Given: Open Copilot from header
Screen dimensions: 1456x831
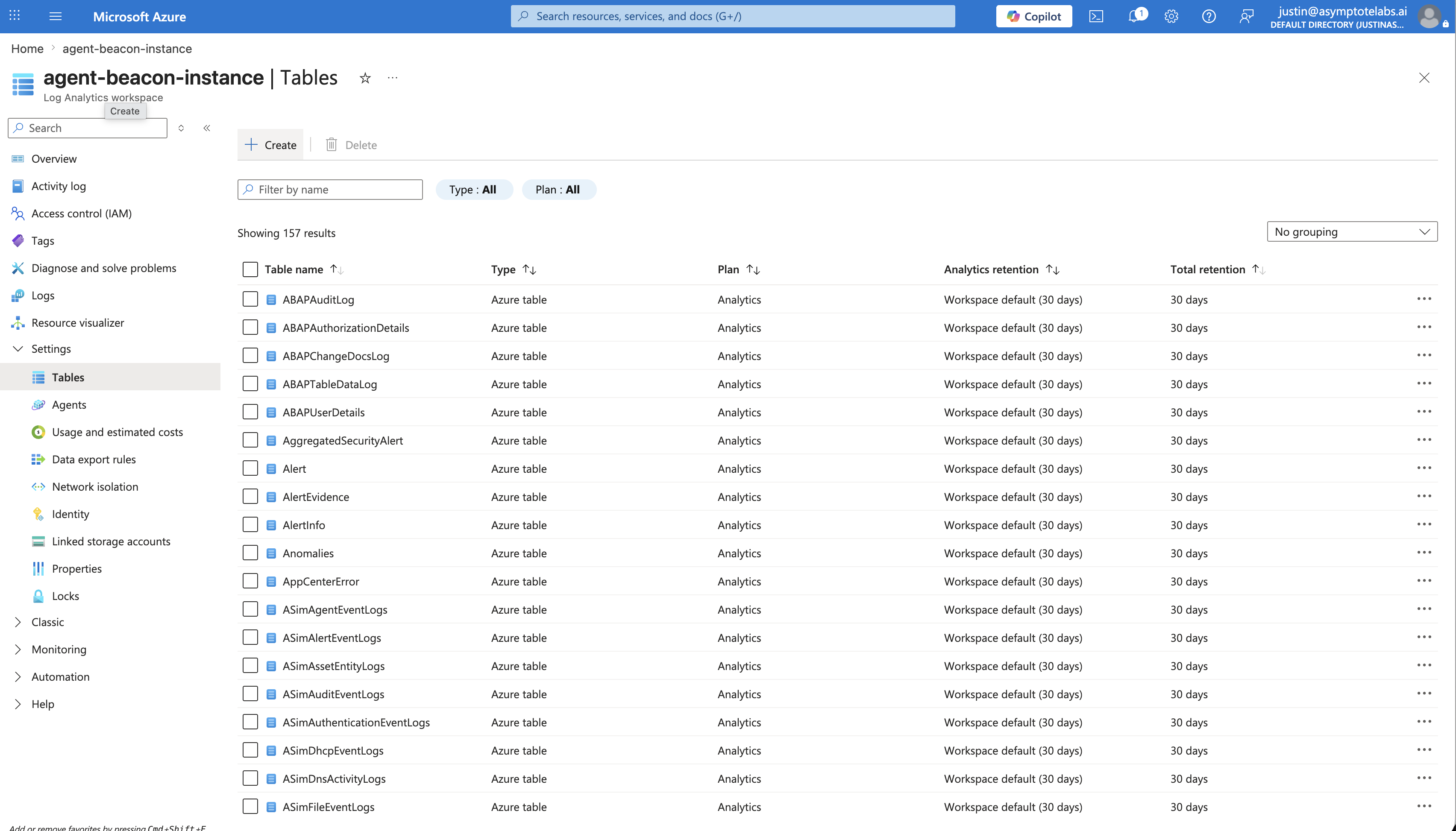Looking at the screenshot, I should coord(1033,16).
